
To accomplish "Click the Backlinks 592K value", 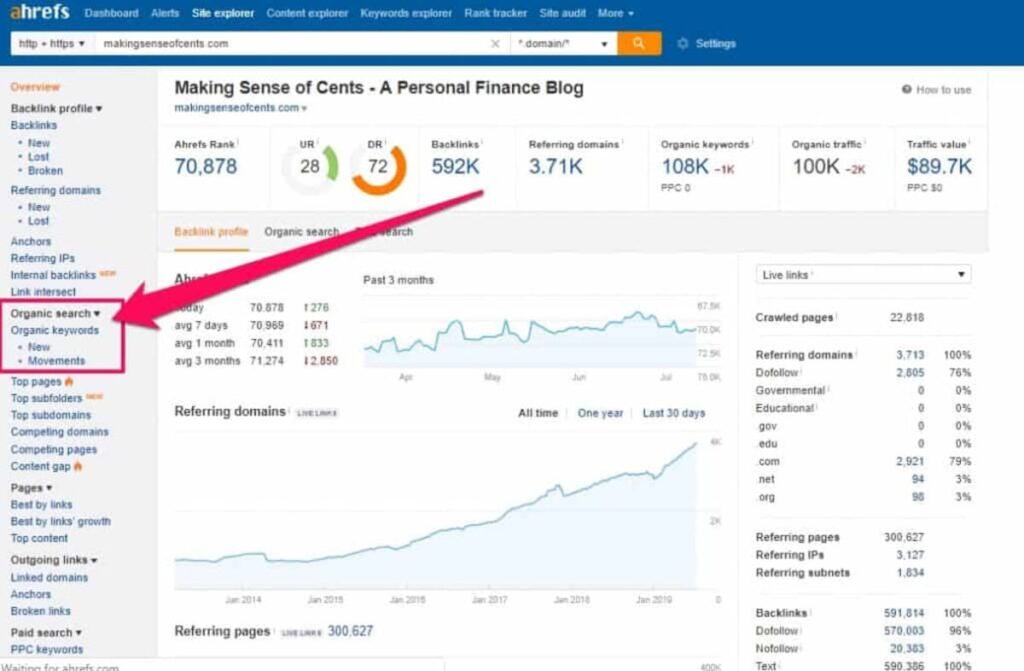I will pos(455,167).
